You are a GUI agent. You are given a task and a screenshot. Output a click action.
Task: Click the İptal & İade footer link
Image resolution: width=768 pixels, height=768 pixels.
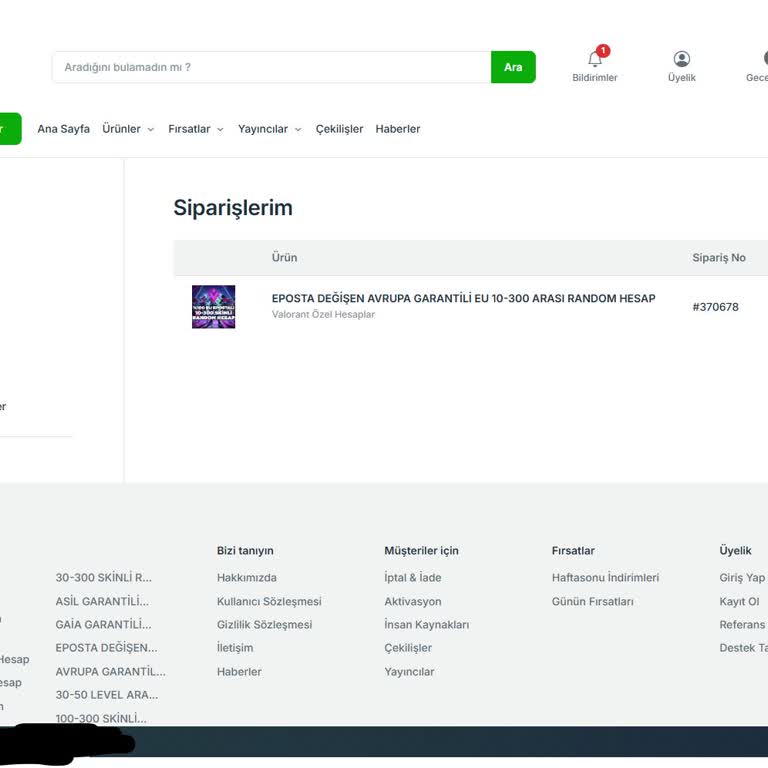[x=412, y=578]
